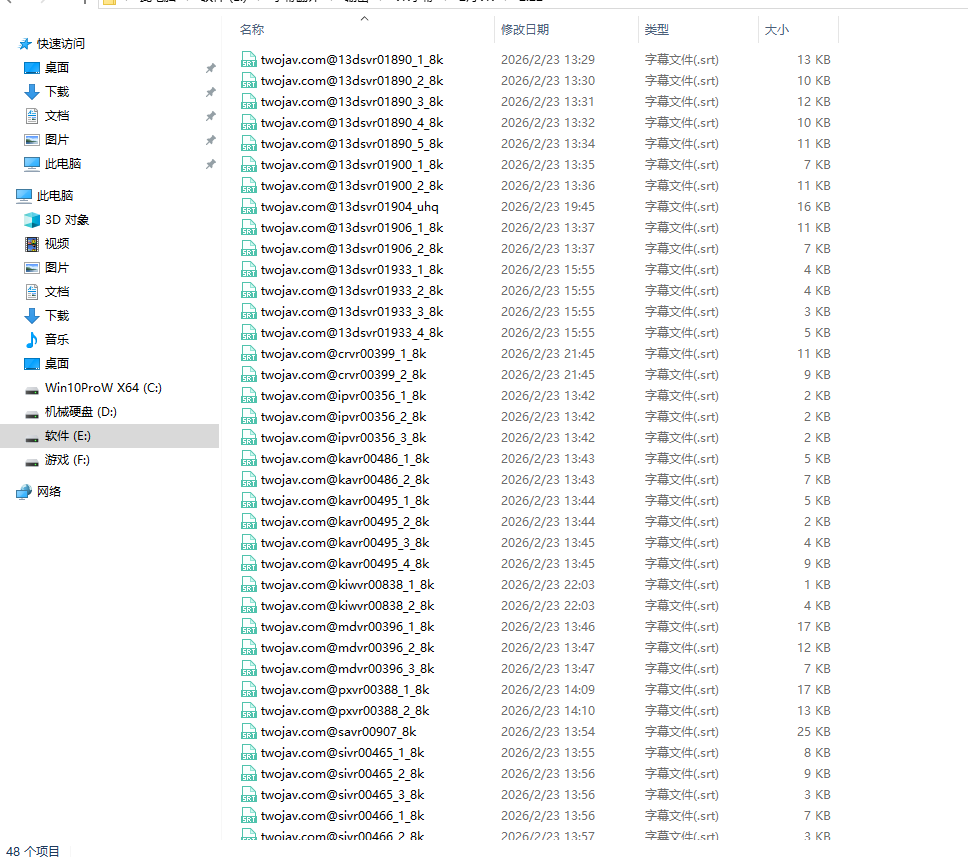Click the Quick access star icon

click(x=25, y=44)
